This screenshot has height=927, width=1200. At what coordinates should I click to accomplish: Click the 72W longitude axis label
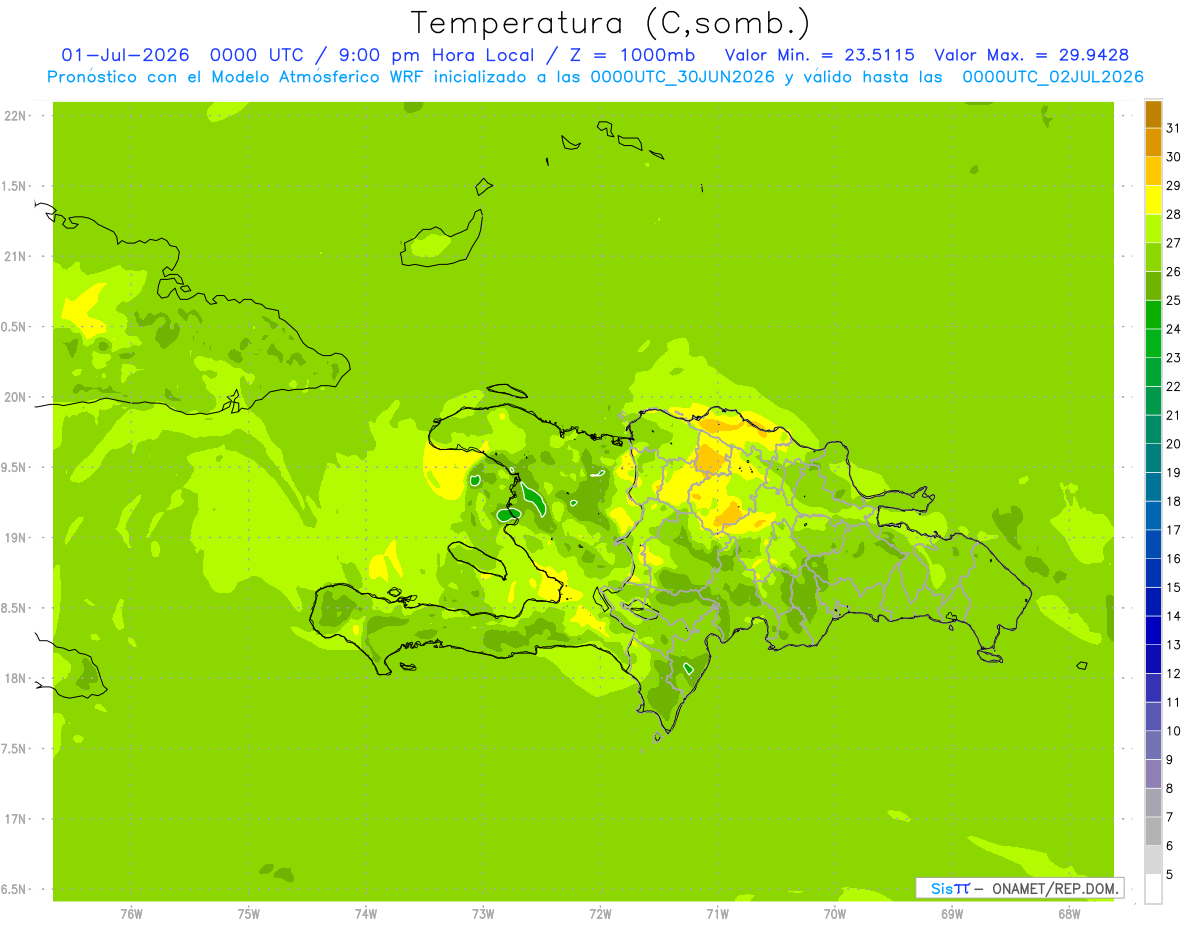click(600, 914)
